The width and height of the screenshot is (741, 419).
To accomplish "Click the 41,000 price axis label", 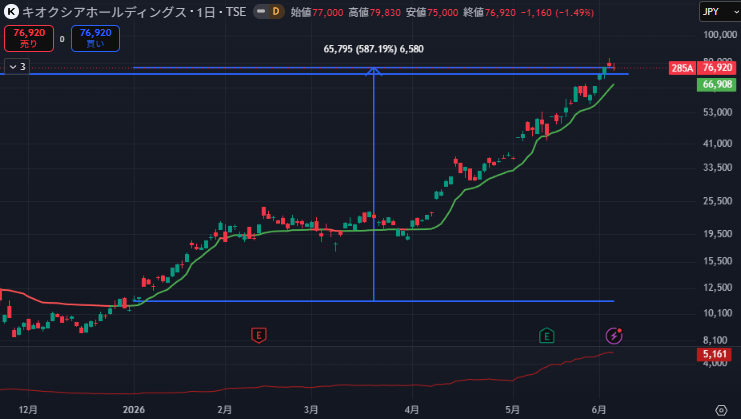I will [717, 143].
